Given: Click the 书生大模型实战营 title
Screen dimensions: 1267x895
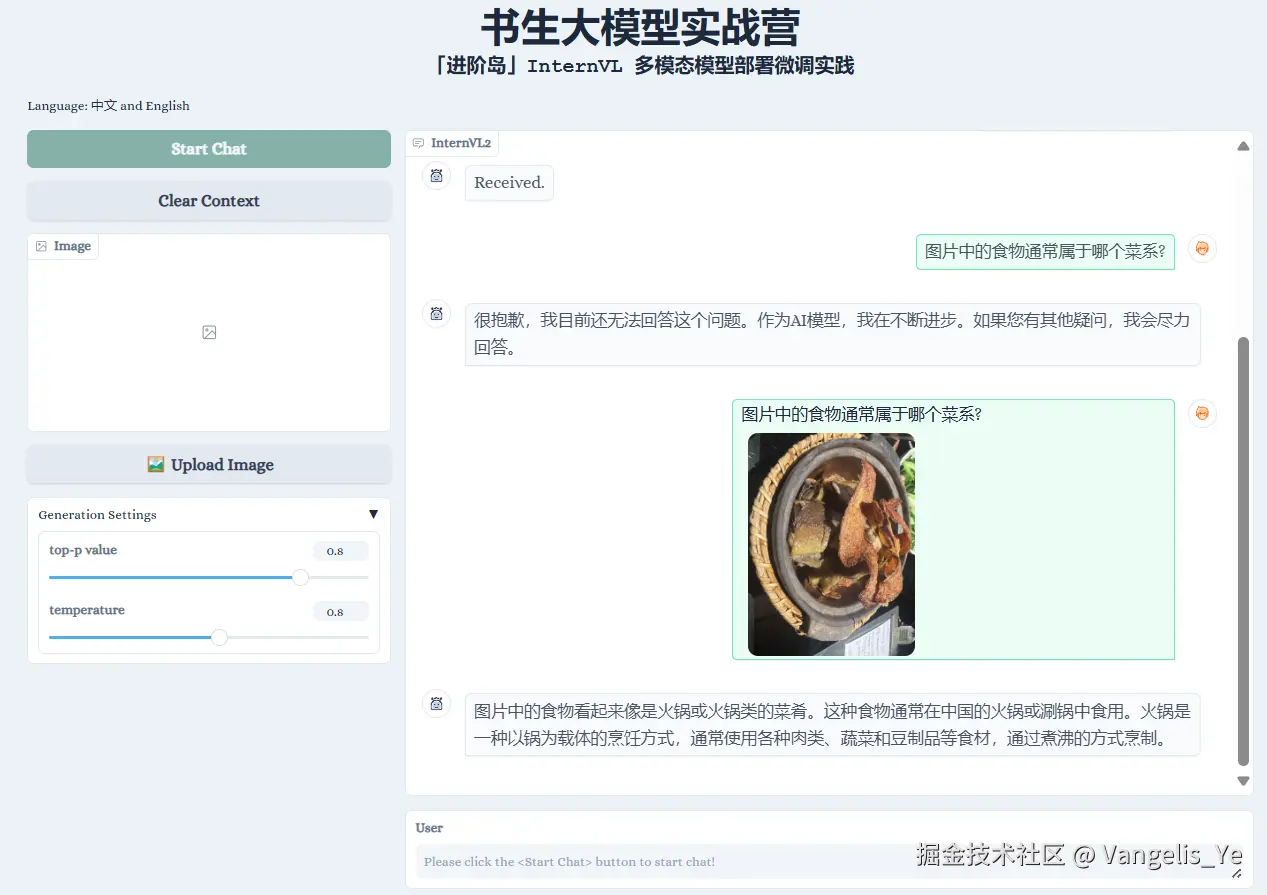Looking at the screenshot, I should 640,27.
